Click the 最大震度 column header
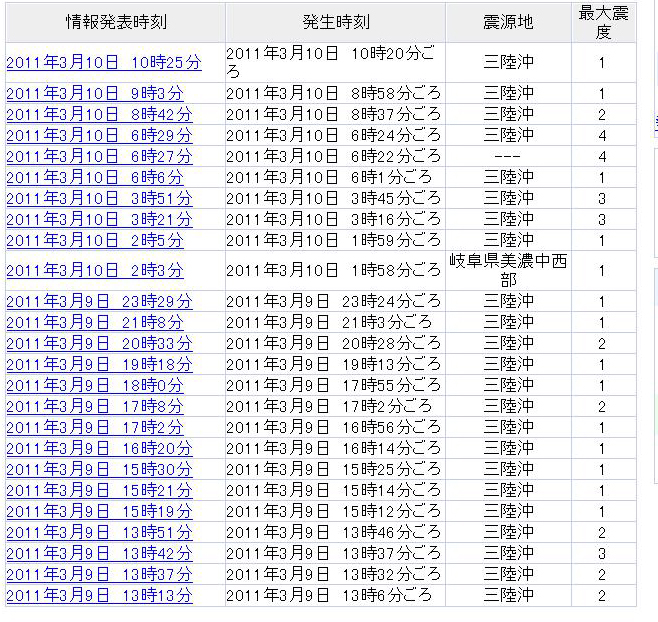This screenshot has height=622, width=658. tap(603, 22)
